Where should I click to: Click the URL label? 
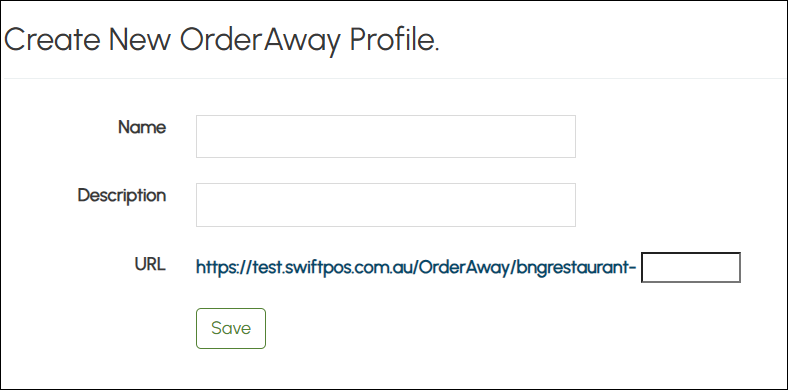[x=150, y=264]
